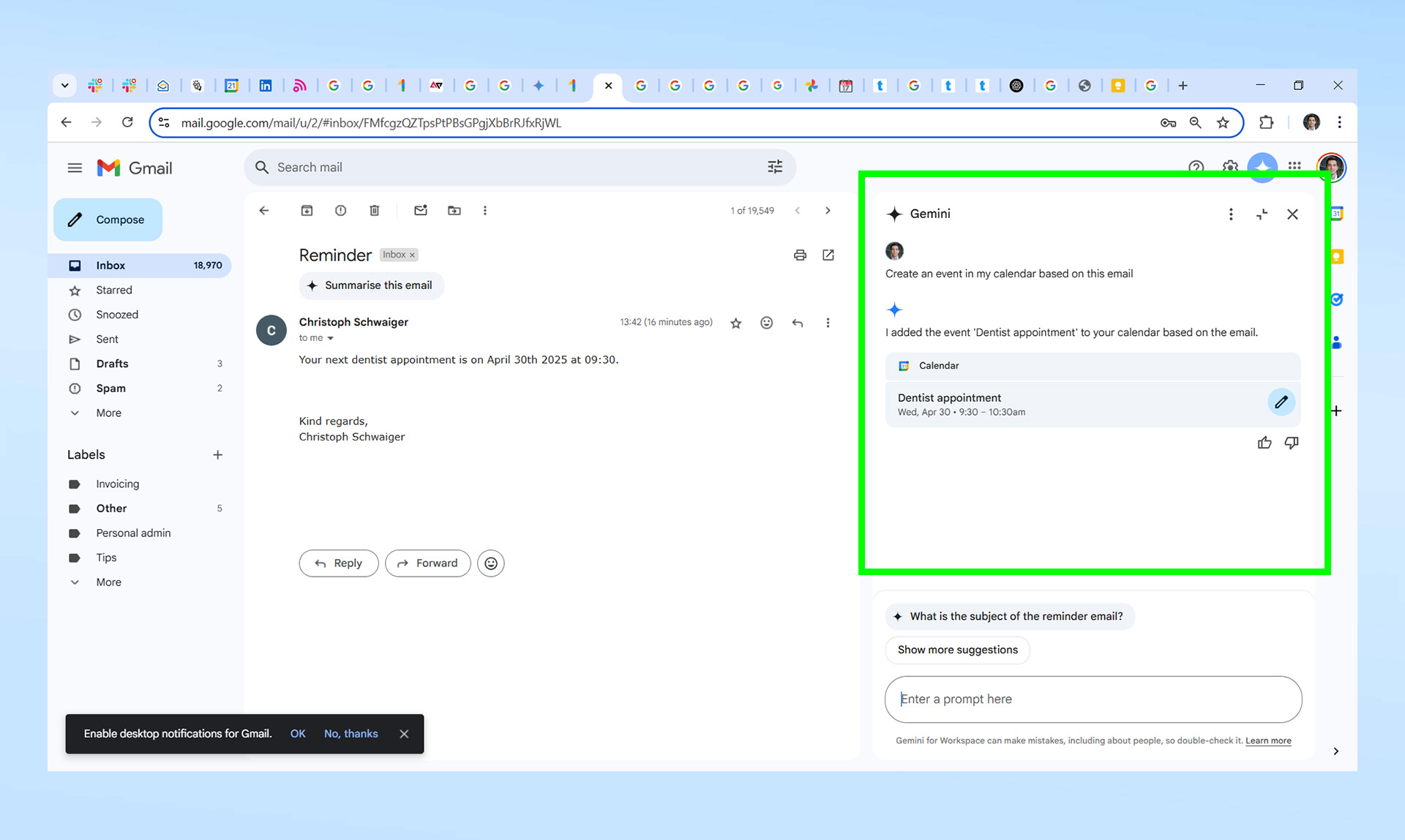Open the Gmail main menu hamburger
The image size is (1405, 840).
click(x=75, y=168)
